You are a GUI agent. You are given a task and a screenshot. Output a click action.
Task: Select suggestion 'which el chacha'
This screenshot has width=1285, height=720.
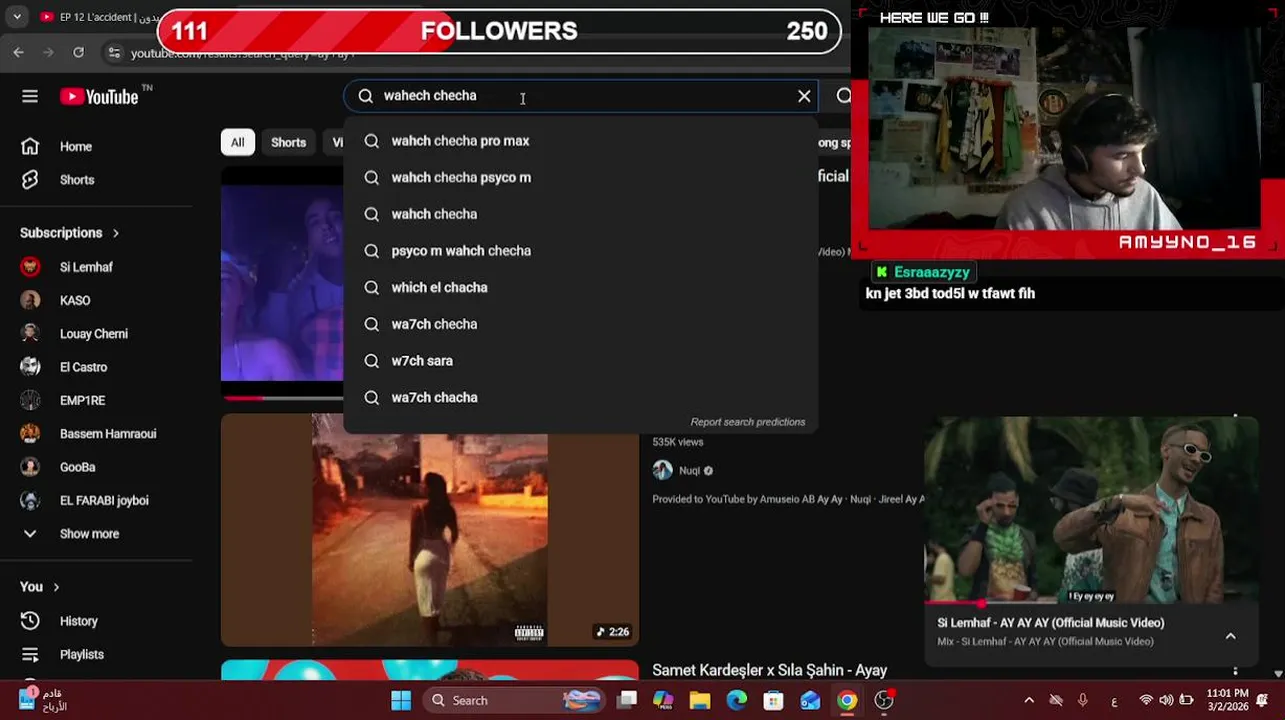tap(580, 288)
